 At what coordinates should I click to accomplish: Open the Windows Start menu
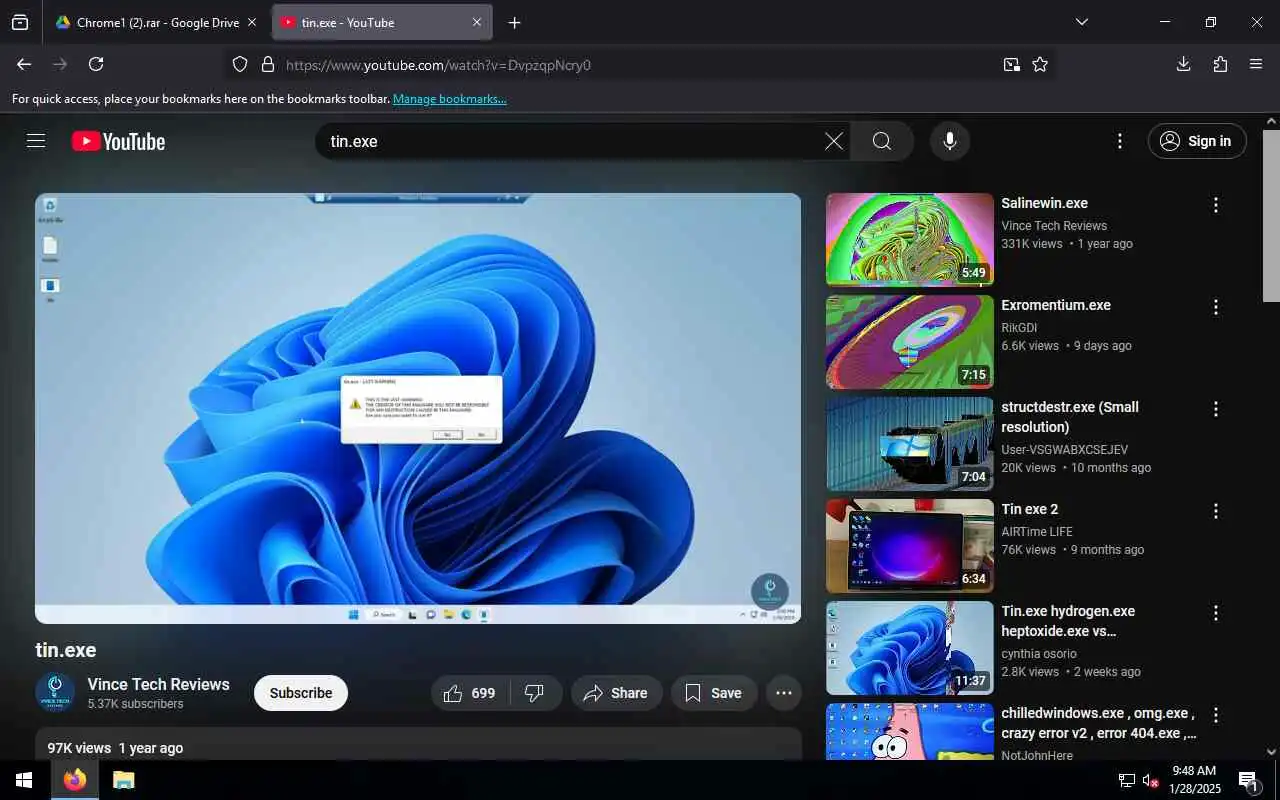24,780
